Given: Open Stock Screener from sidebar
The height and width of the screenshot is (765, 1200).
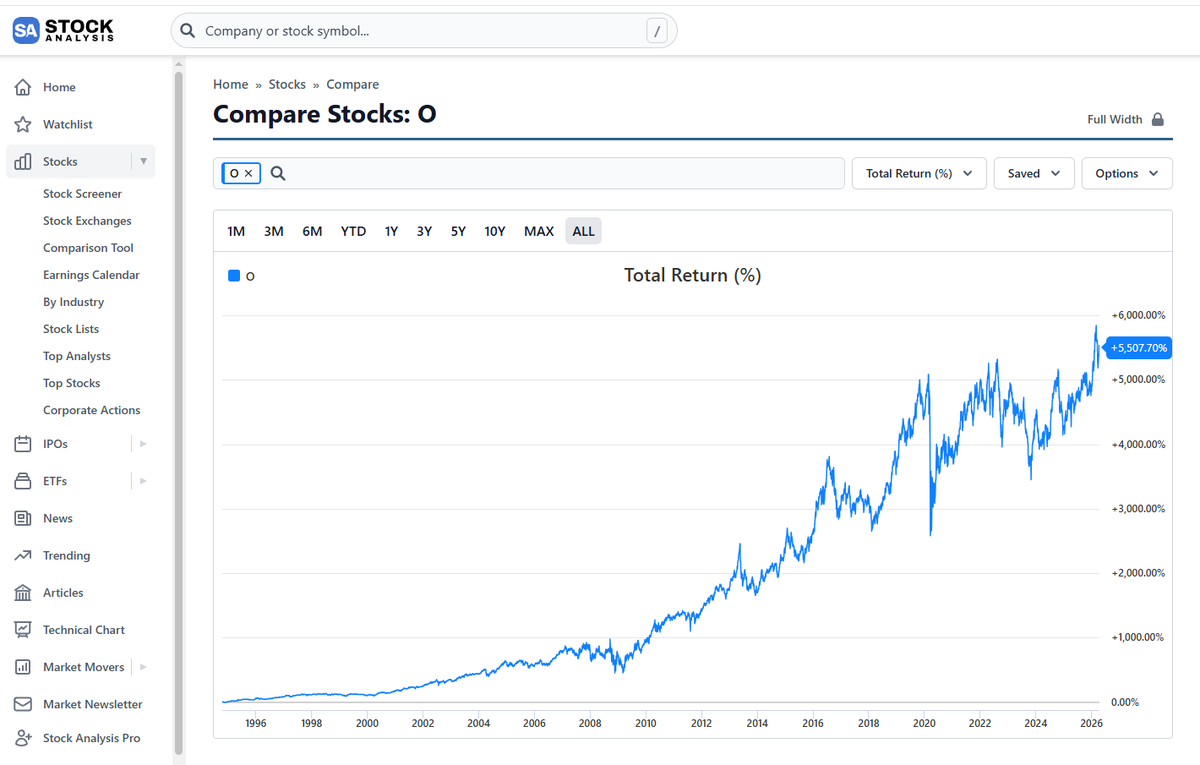Looking at the screenshot, I should coord(82,194).
